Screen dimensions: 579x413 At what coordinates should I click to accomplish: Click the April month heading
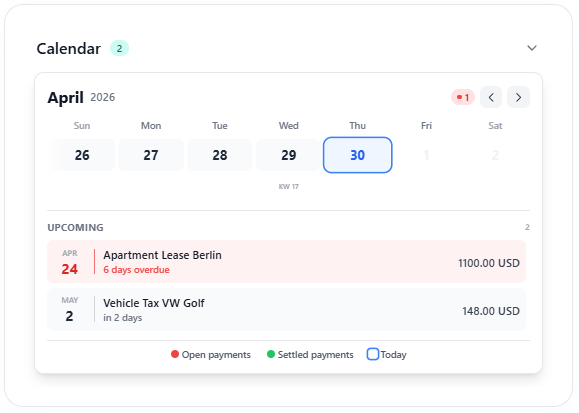65,98
